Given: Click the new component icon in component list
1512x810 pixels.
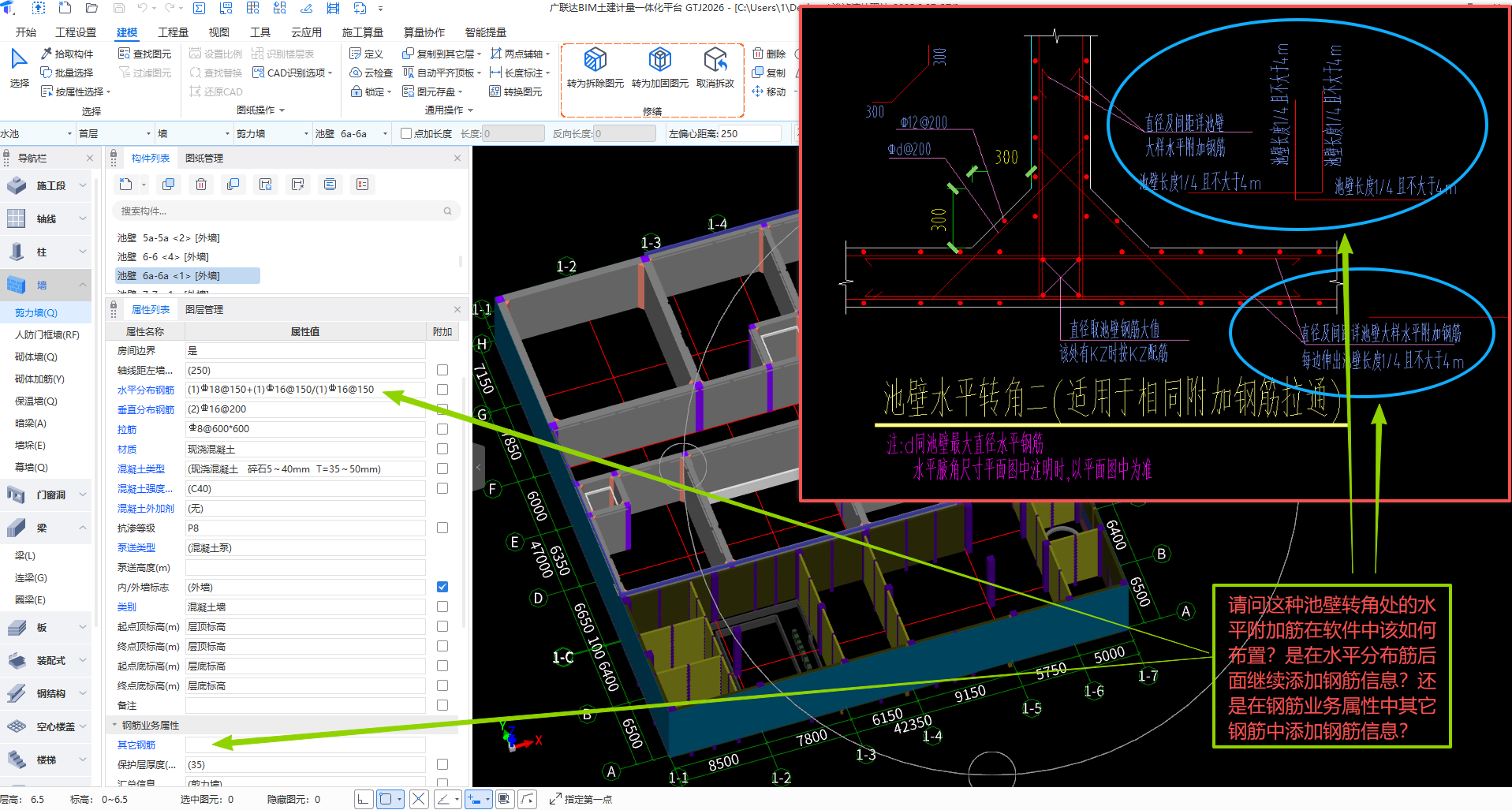Looking at the screenshot, I should pyautogui.click(x=126, y=185).
